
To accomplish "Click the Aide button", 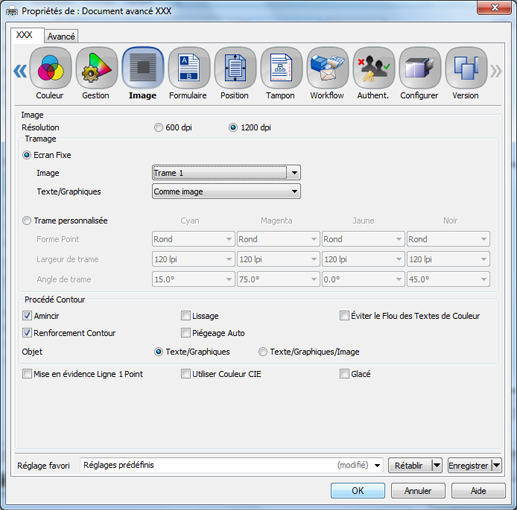I will (478, 491).
